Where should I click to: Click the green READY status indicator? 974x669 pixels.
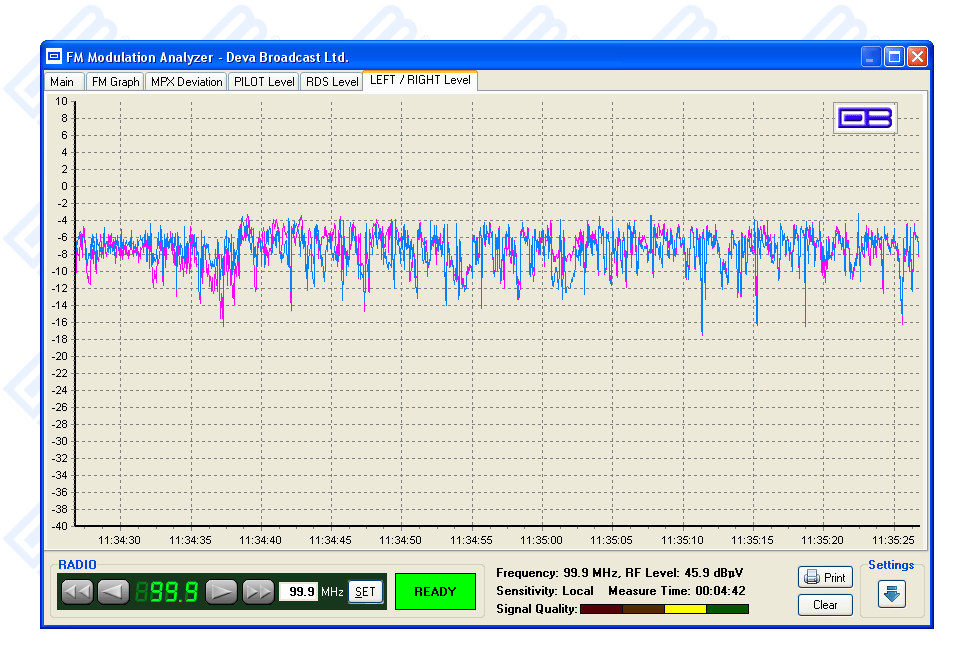(435, 592)
